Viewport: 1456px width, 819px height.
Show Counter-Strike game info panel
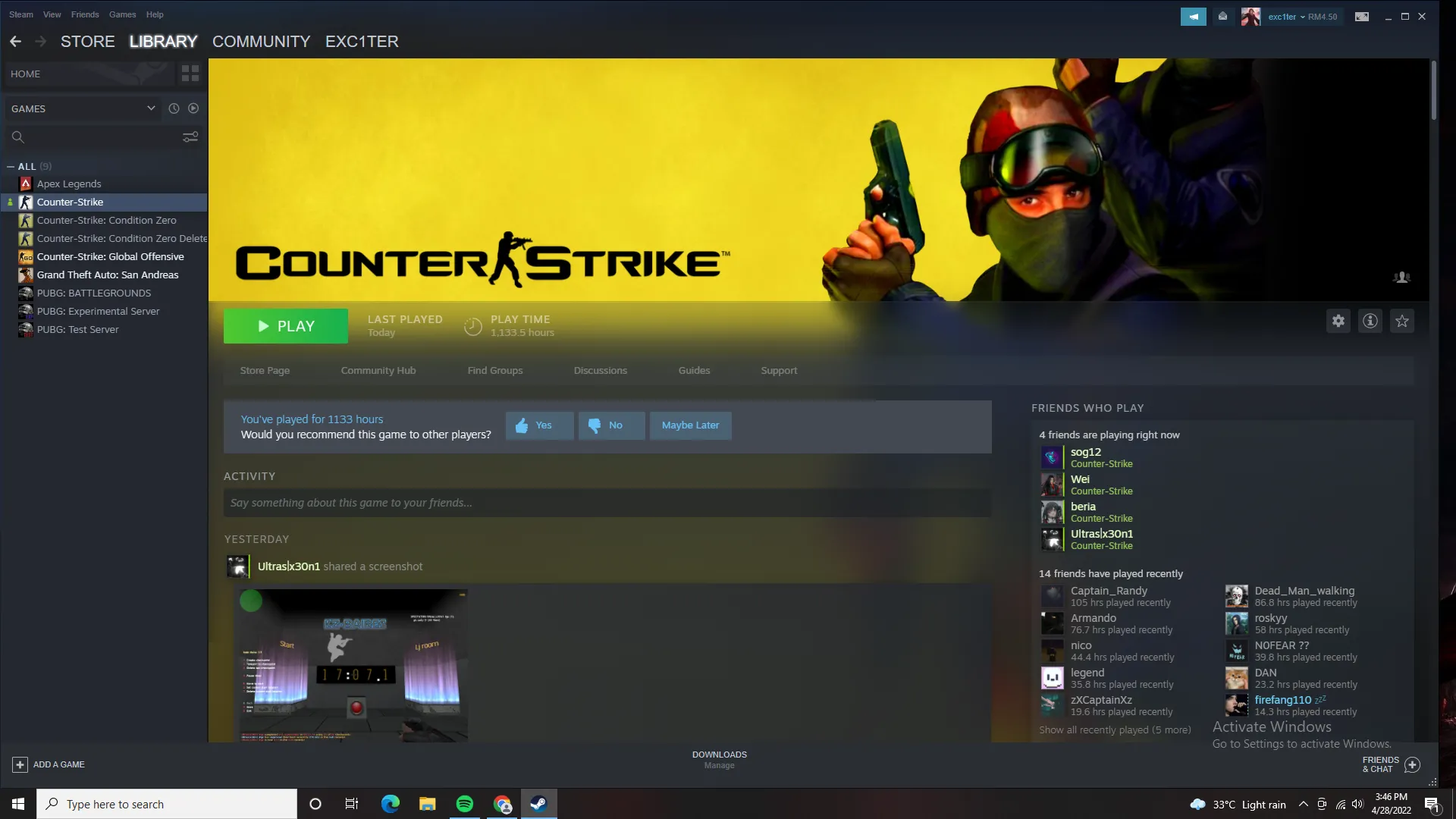[1370, 321]
